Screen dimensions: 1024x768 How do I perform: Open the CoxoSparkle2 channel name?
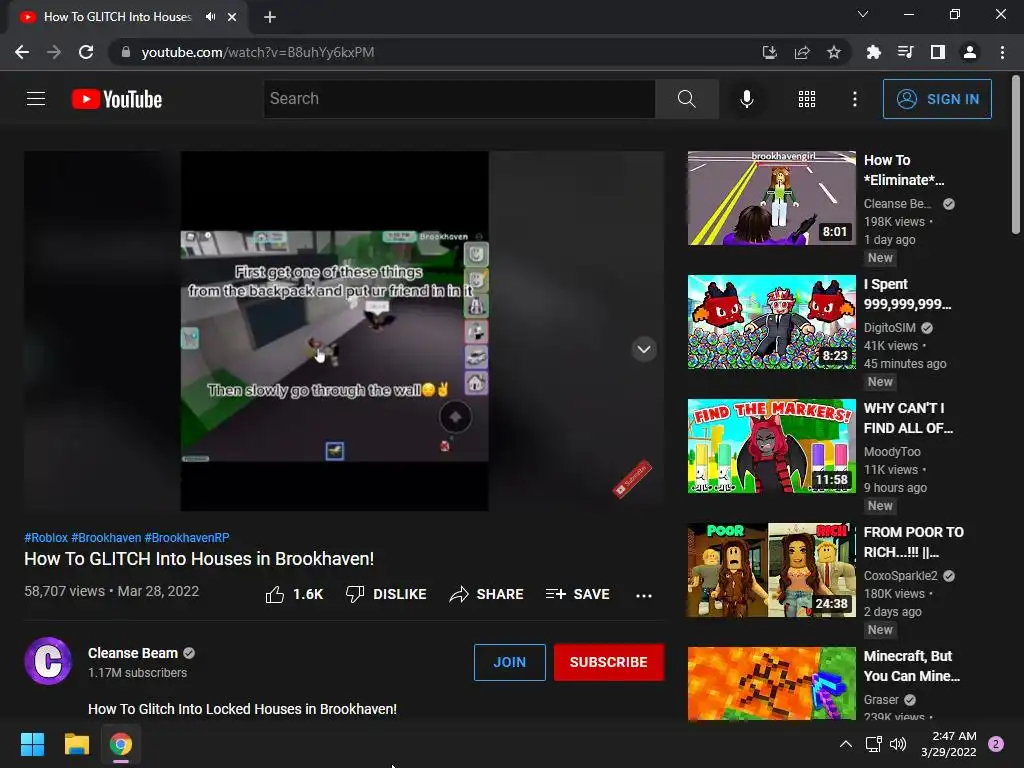click(901, 576)
